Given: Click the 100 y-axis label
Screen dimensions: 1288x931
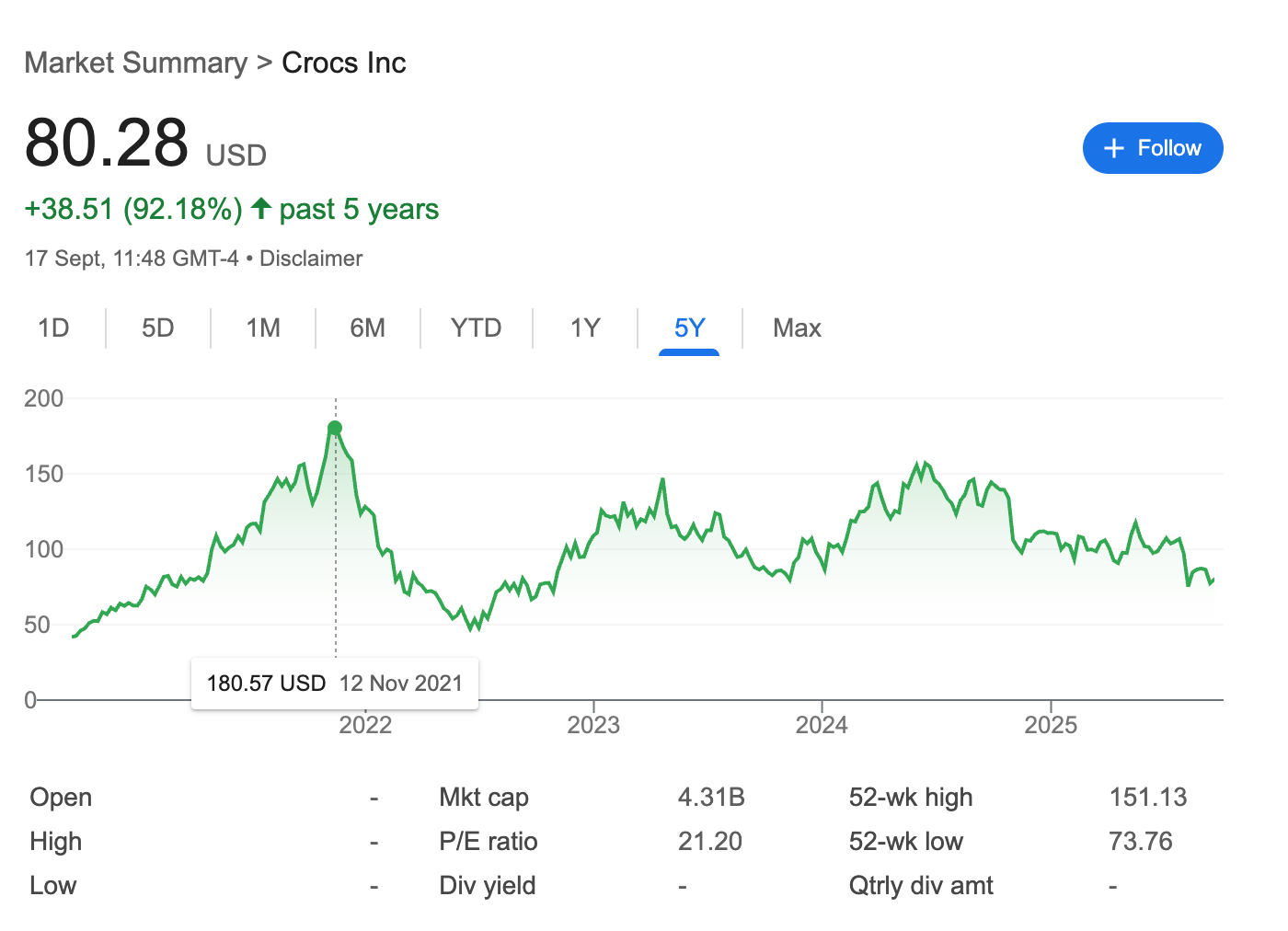Looking at the screenshot, I should 44,549.
